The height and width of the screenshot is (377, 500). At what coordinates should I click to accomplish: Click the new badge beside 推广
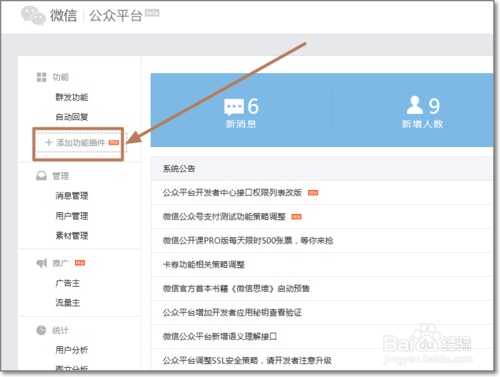point(80,263)
